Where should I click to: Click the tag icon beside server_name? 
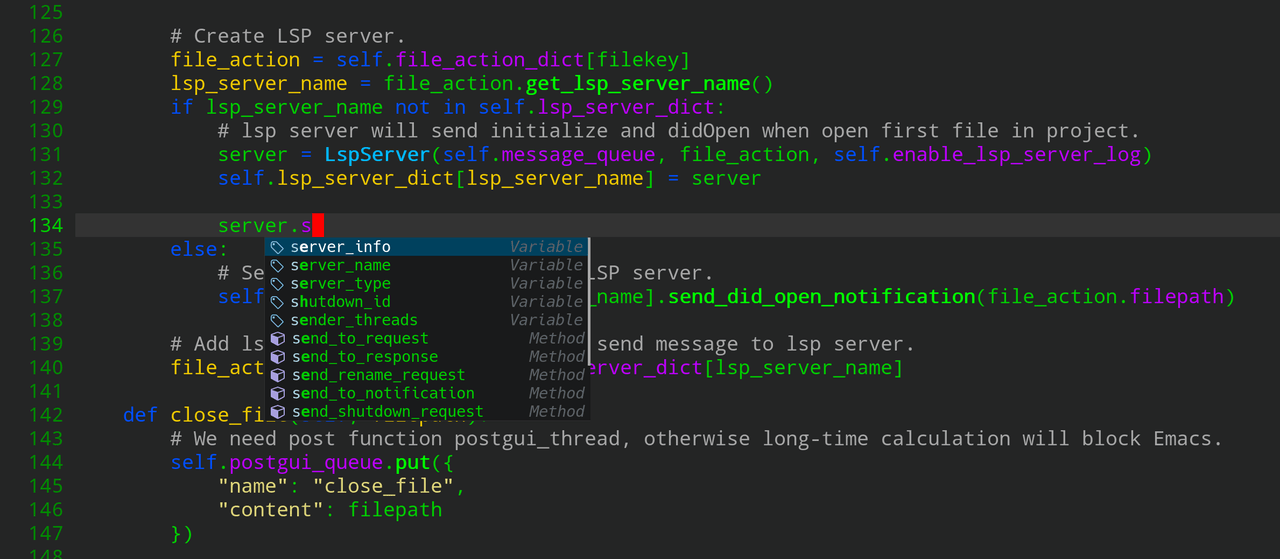point(277,265)
